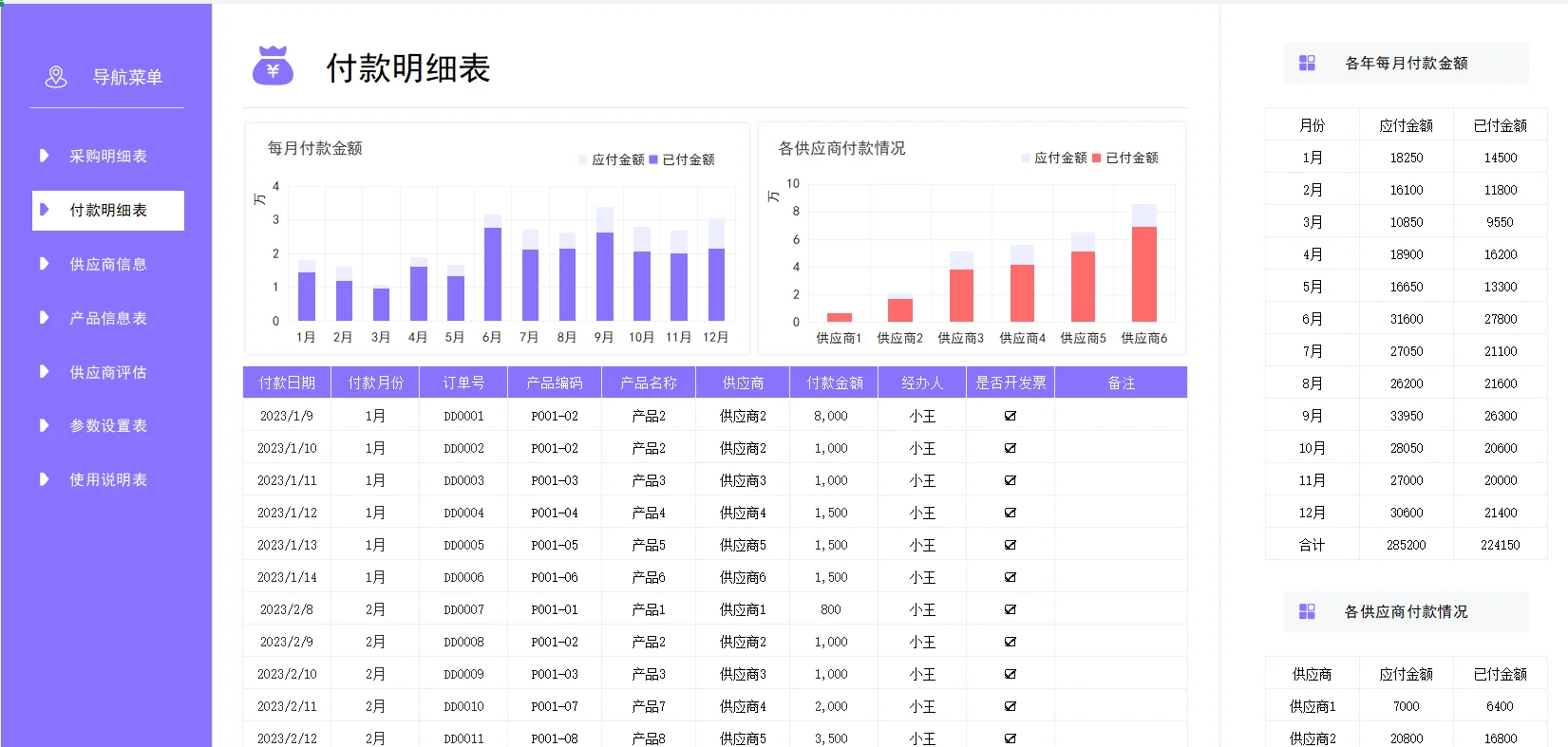
Task: Click arrow icon beside 产品信息表
Action: (x=44, y=318)
